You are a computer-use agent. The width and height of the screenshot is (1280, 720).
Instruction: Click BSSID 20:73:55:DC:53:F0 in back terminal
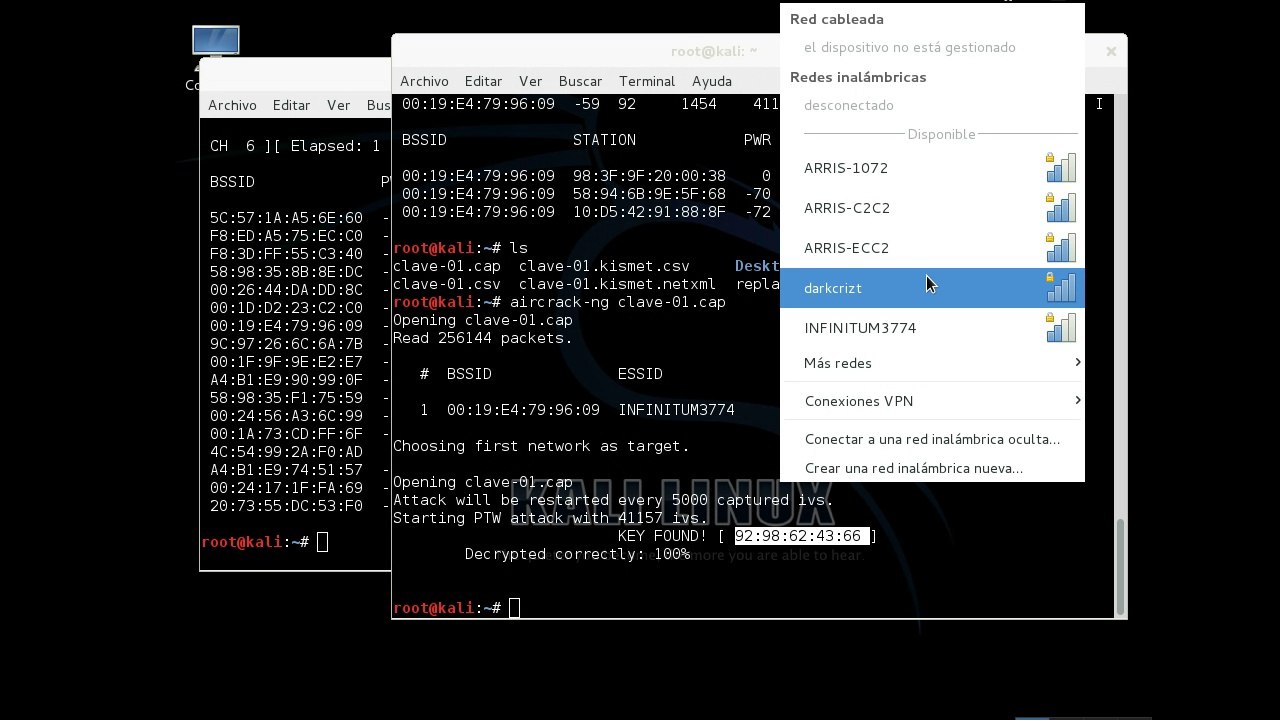click(286, 506)
